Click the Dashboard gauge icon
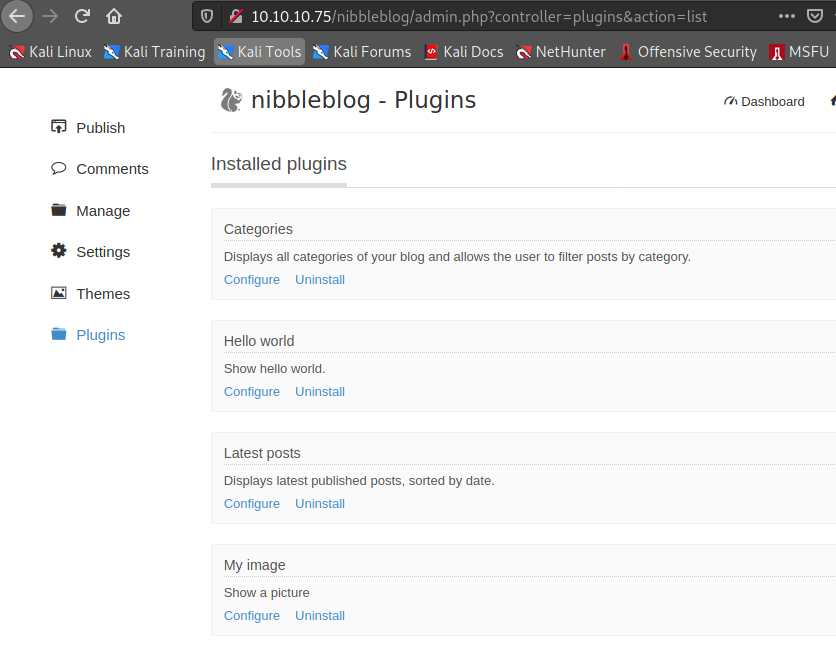836x654 pixels. click(730, 101)
